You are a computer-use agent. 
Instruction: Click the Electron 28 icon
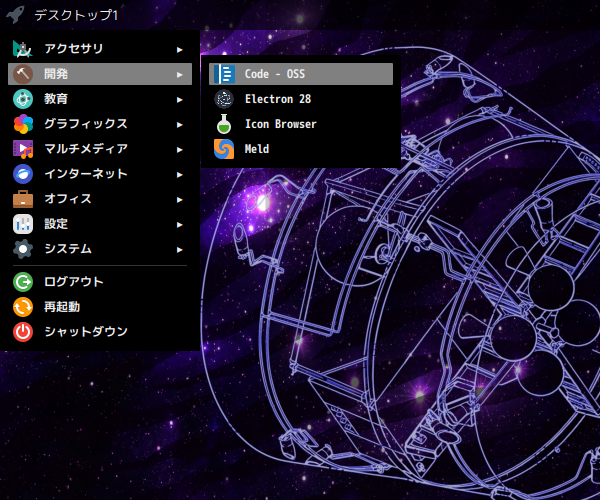pyautogui.click(x=224, y=99)
